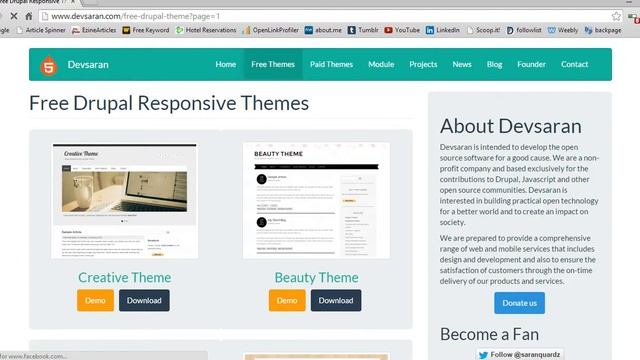This screenshot has height=360, width=640.
Task: Go to the browser home page icon
Action: (29, 16)
